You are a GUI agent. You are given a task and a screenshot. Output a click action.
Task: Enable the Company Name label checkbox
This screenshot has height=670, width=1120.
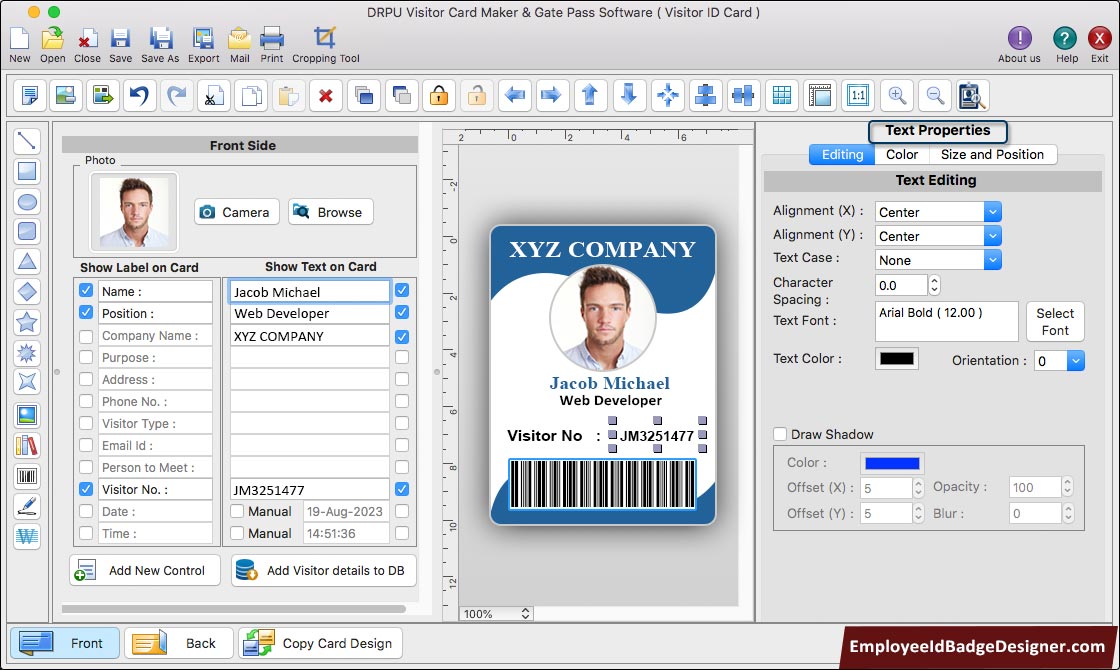pos(86,336)
